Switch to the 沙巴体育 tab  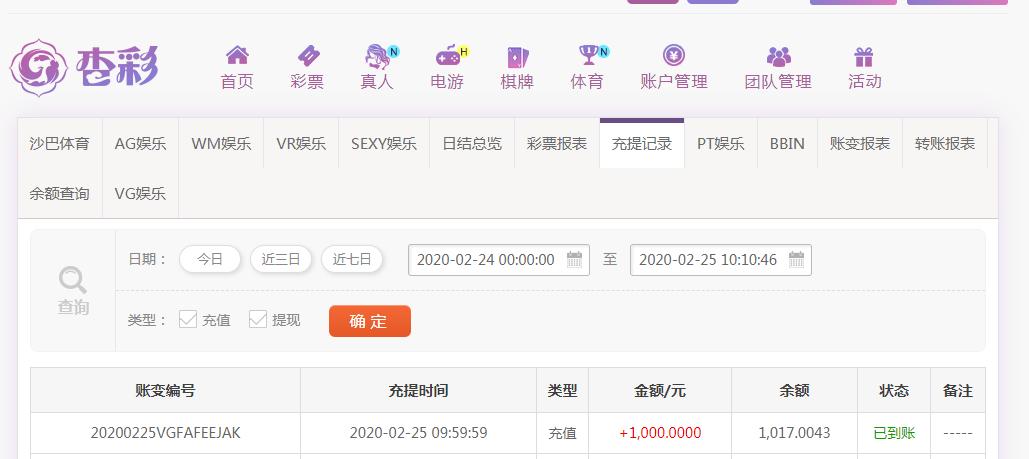pyautogui.click(x=60, y=143)
